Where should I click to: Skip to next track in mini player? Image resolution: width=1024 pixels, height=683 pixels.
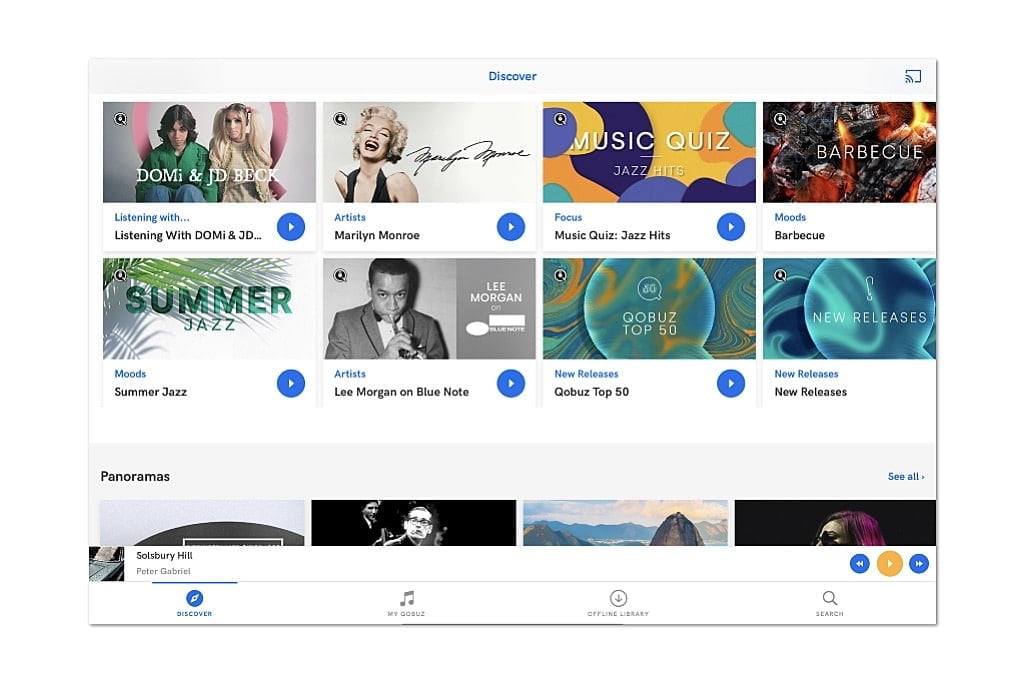pos(919,564)
